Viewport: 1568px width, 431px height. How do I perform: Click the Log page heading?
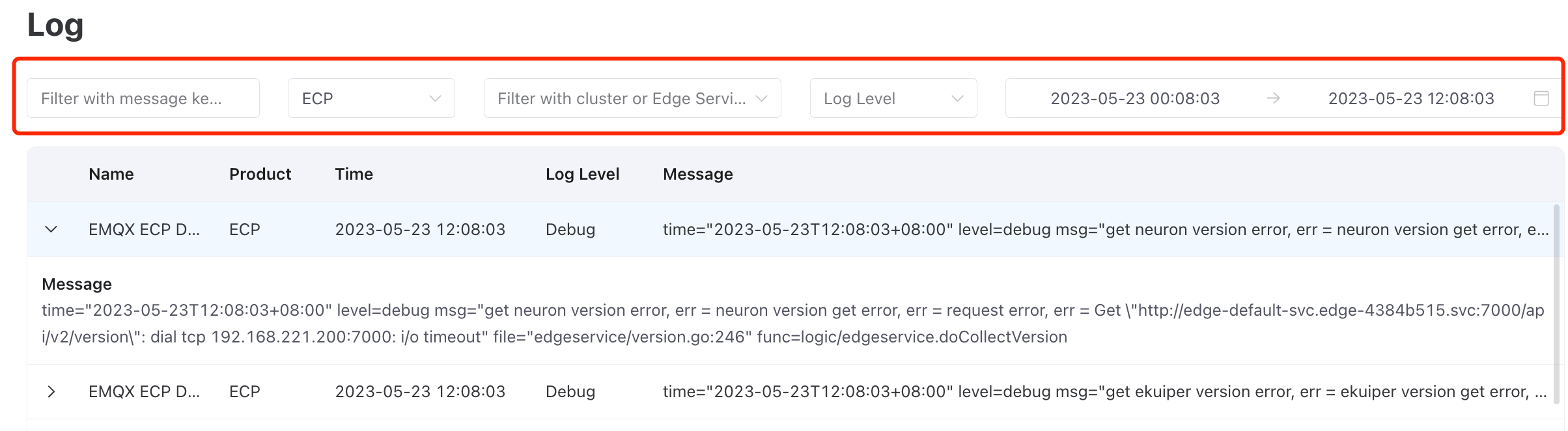click(x=55, y=25)
